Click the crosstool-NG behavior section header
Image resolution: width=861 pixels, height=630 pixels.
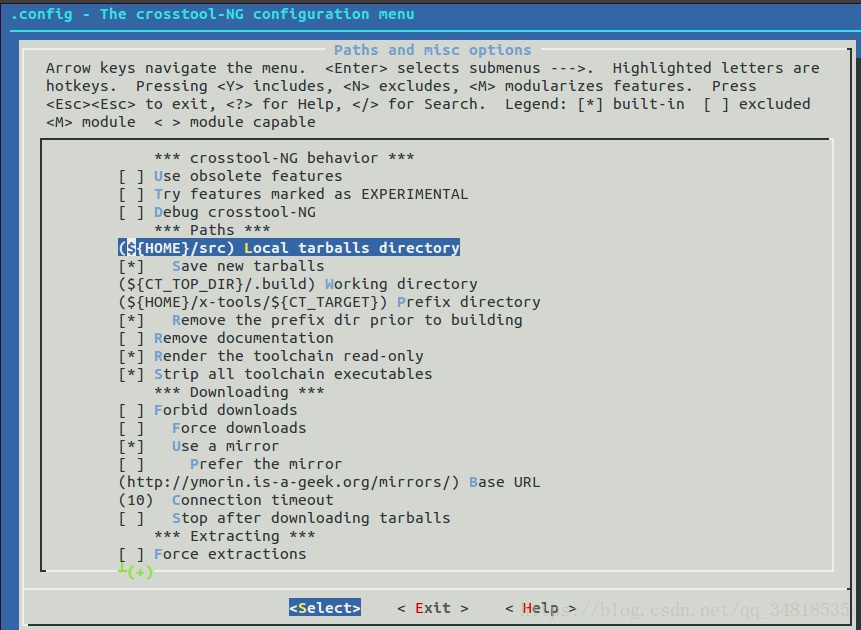284,158
